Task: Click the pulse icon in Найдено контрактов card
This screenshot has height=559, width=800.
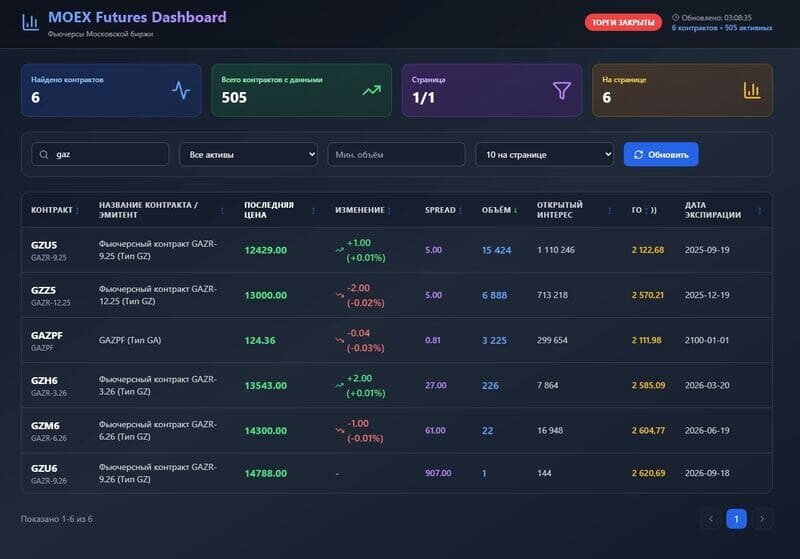Action: tap(181, 91)
